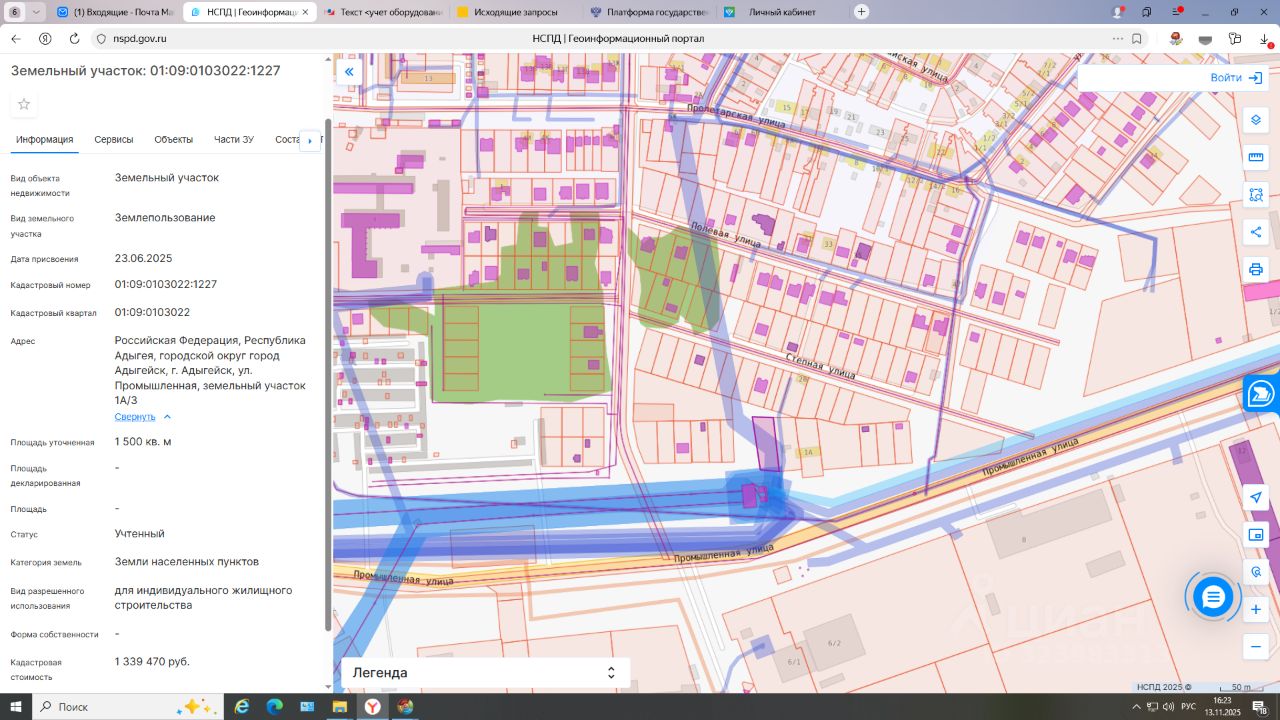Select the ruler measurement tool
The height and width of the screenshot is (720, 1280).
click(1256, 157)
